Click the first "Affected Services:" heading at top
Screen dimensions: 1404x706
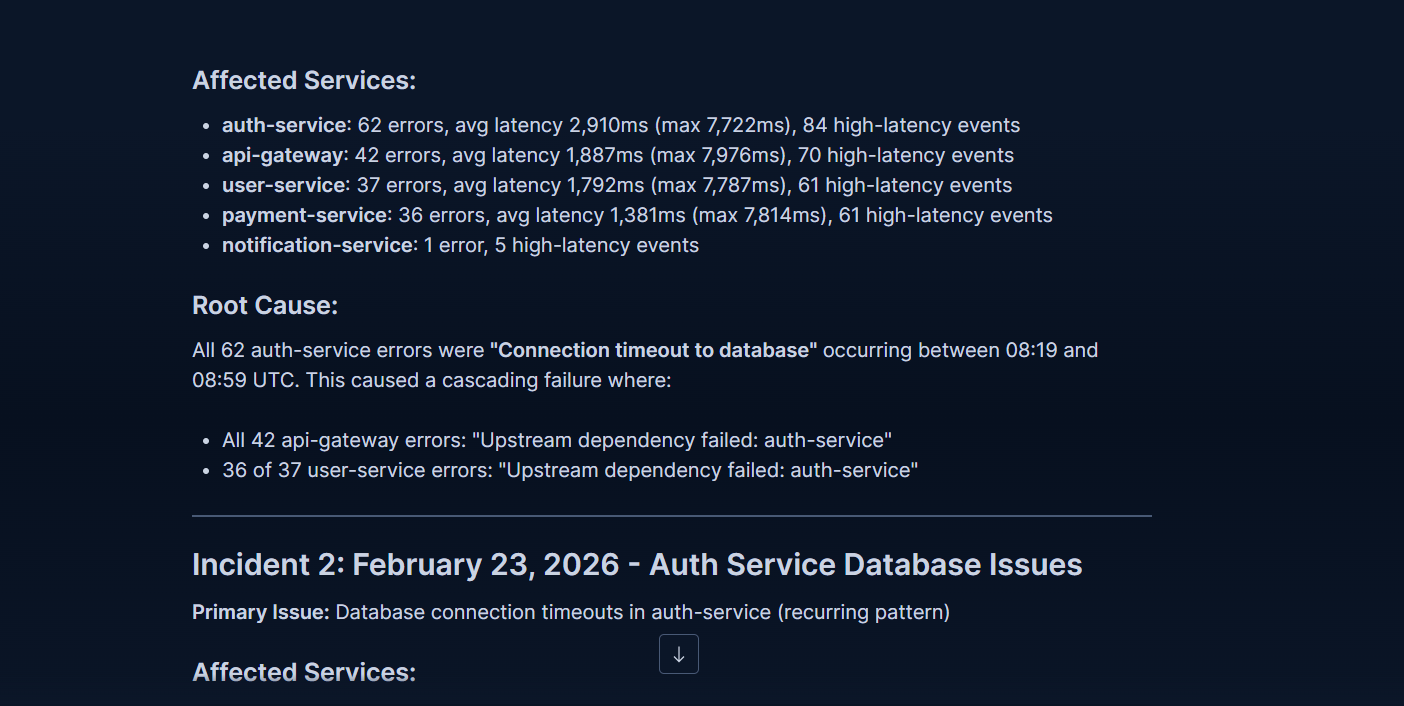(x=304, y=81)
